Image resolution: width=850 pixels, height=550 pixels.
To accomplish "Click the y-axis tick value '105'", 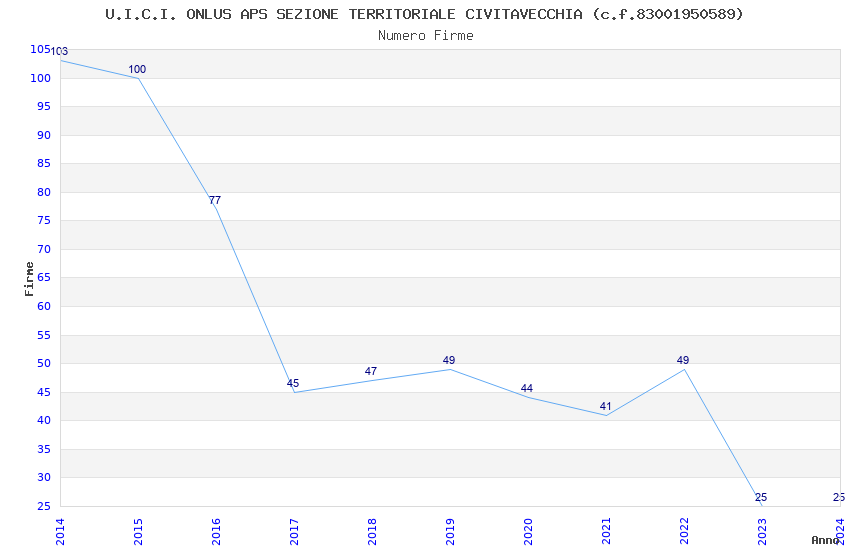I will click(40, 50).
